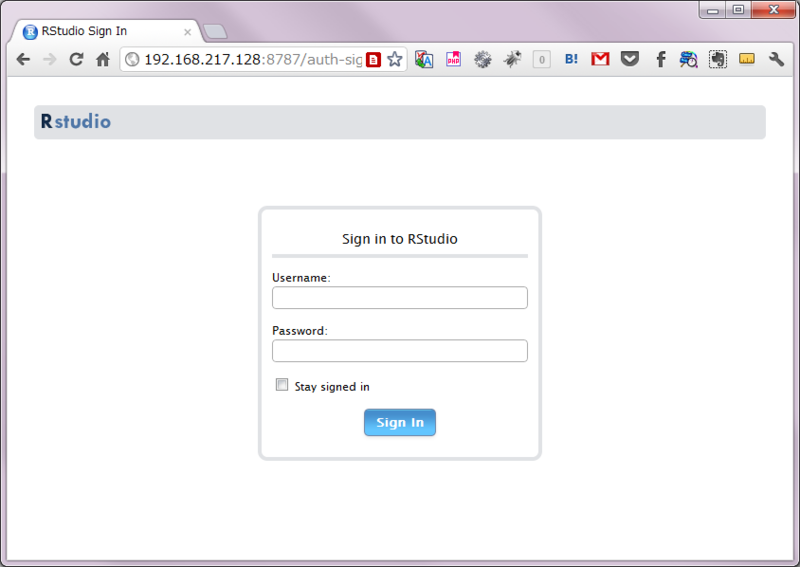Click the browser Forward arrow
Viewport: 800px width, 567px height.
[49, 60]
